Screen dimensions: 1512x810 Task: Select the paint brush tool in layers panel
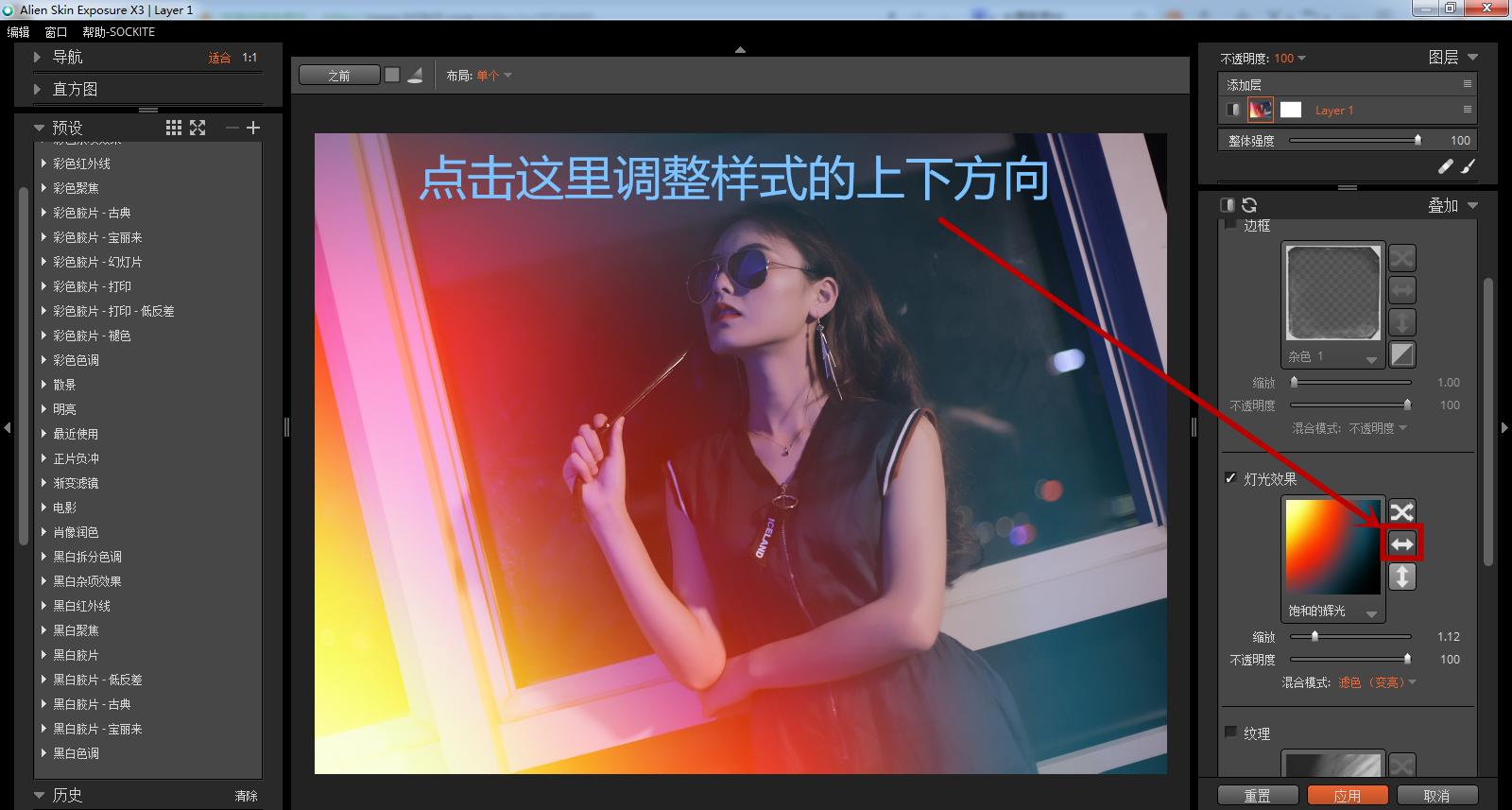tap(1468, 166)
